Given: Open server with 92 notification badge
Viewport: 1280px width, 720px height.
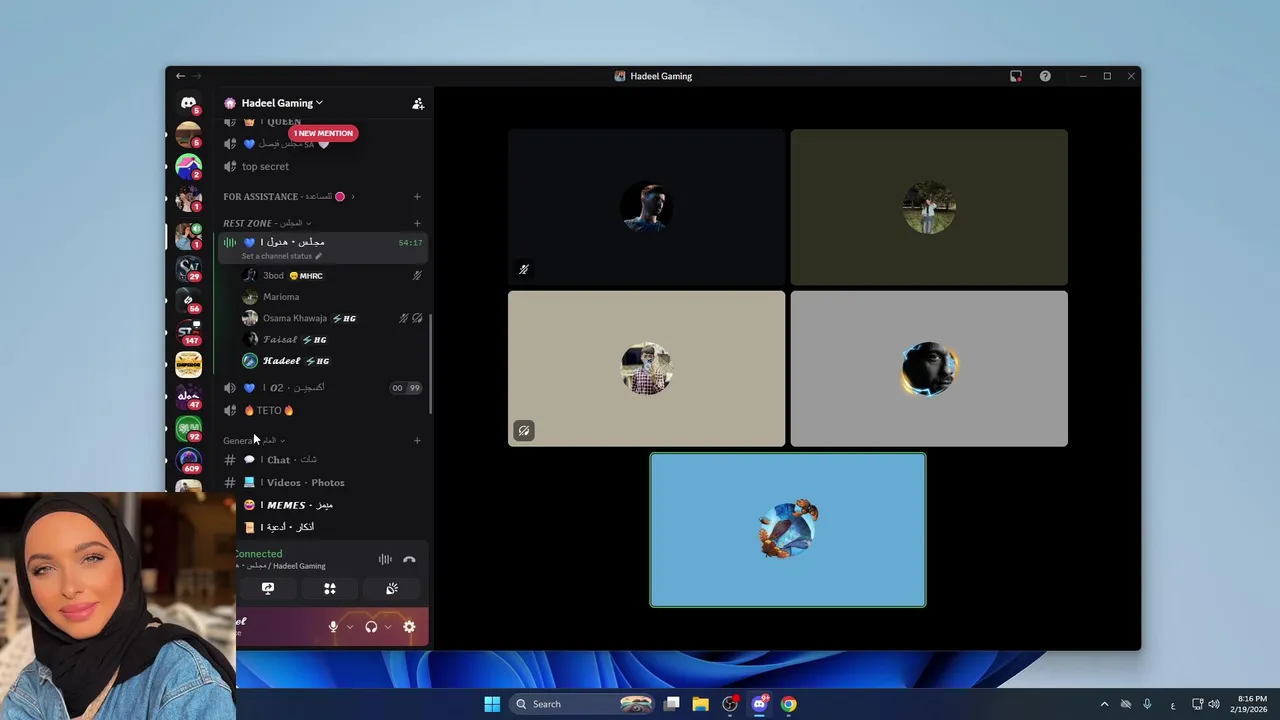Looking at the screenshot, I should coord(188,428).
